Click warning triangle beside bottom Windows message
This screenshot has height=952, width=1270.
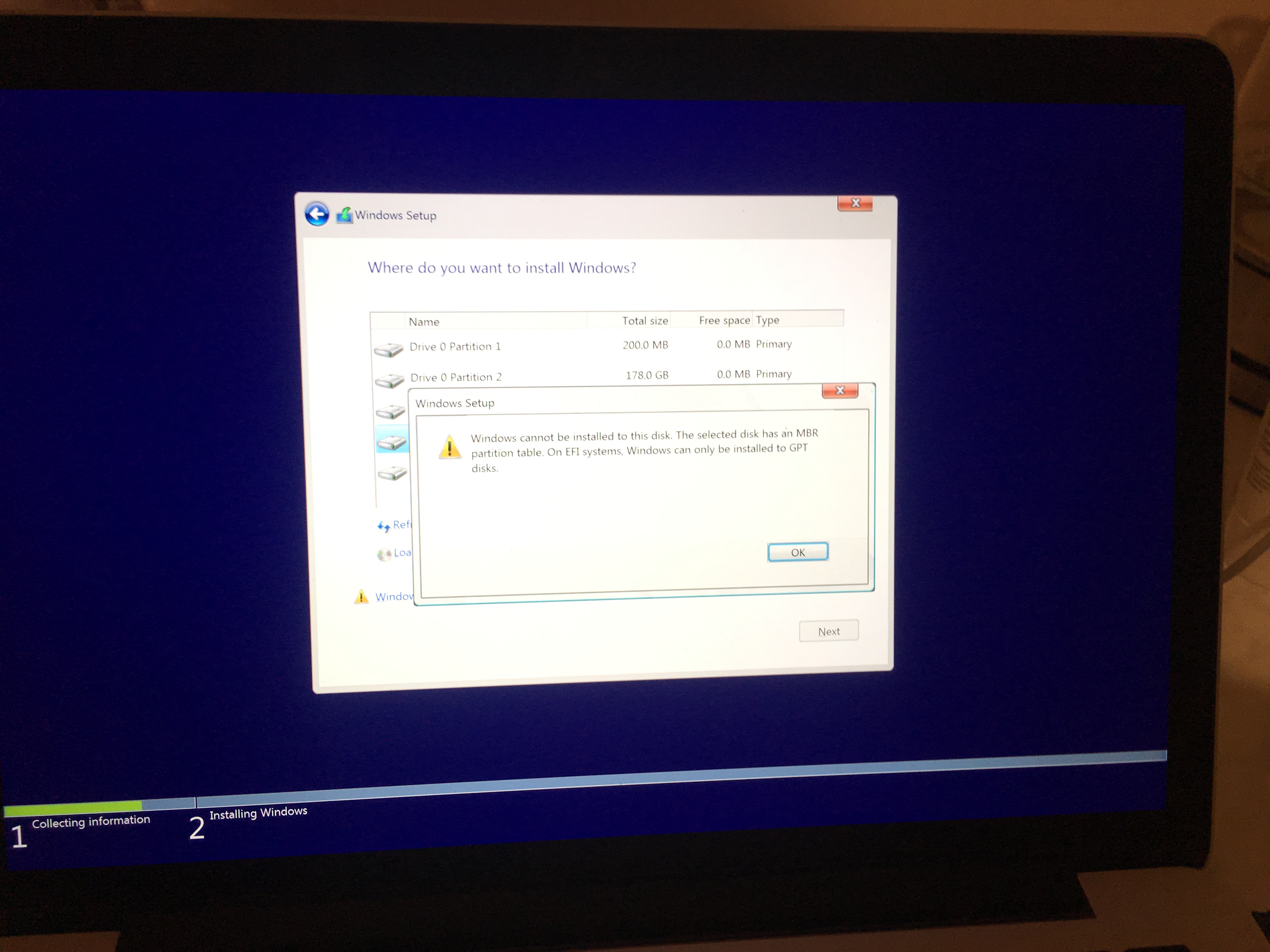pos(361,597)
